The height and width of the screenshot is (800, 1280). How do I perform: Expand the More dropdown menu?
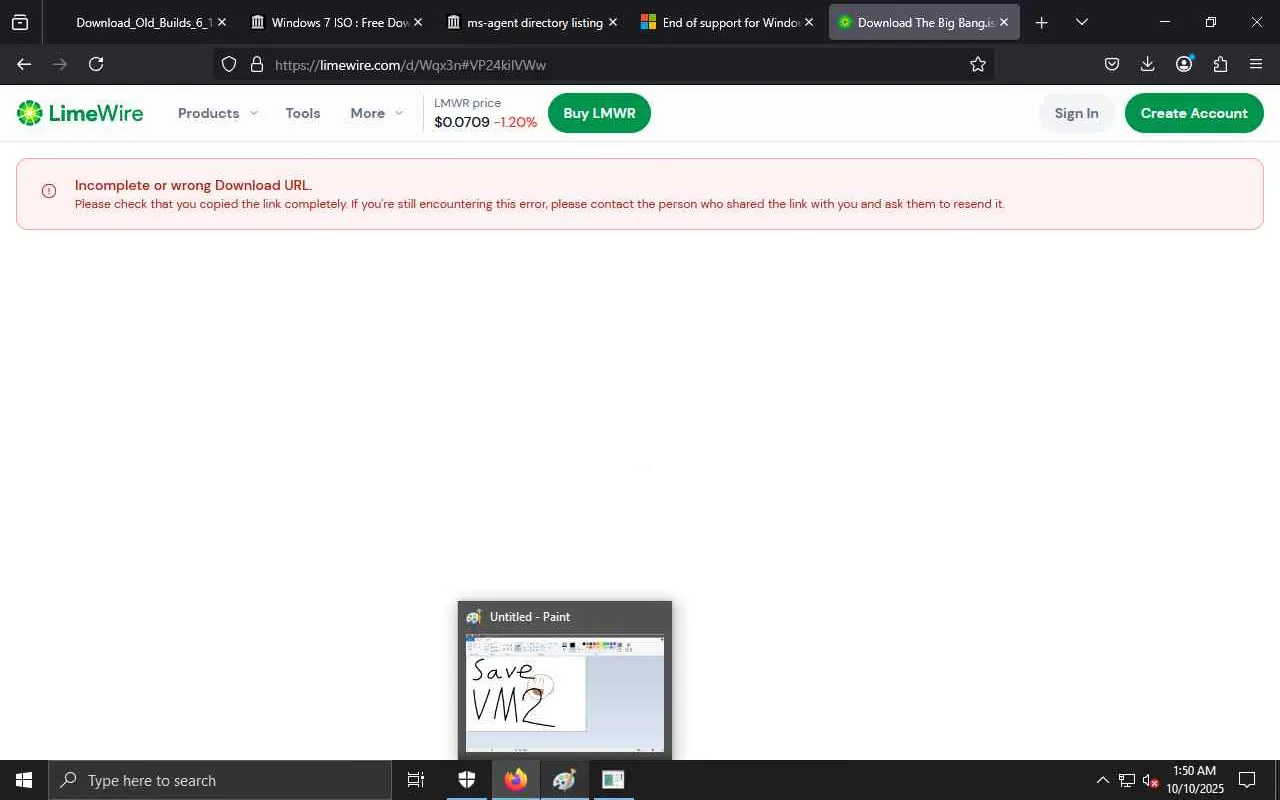(377, 113)
